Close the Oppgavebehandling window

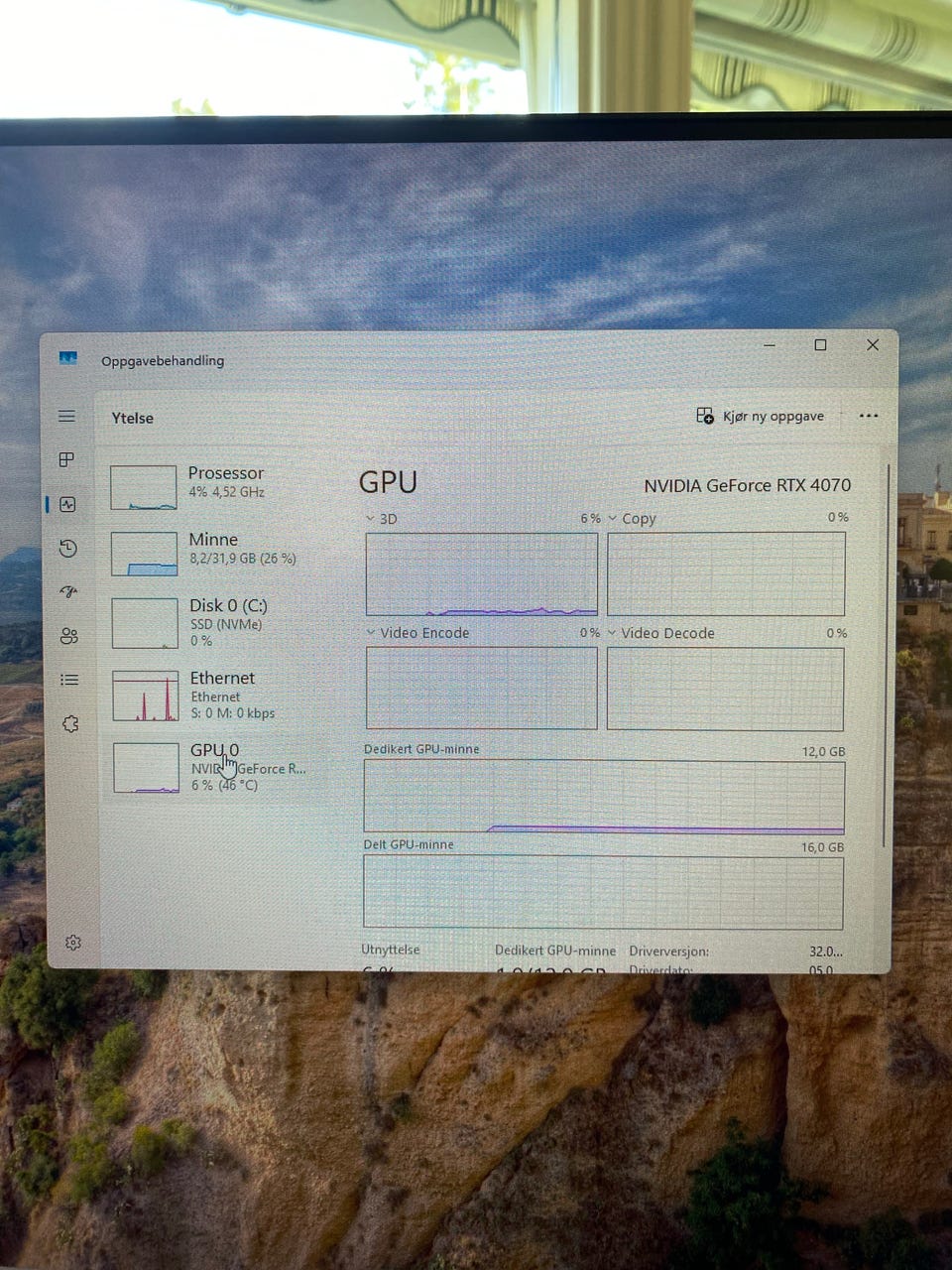(873, 345)
